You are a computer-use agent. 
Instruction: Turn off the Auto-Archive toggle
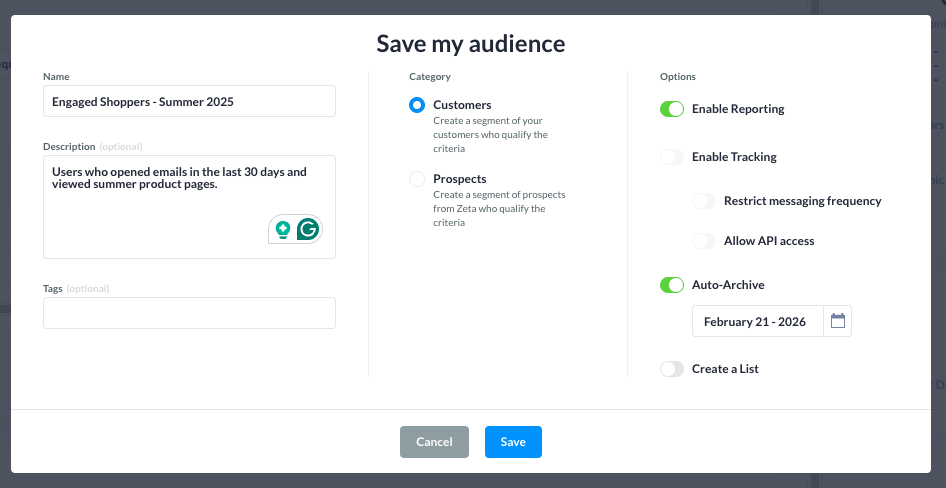[x=671, y=285]
